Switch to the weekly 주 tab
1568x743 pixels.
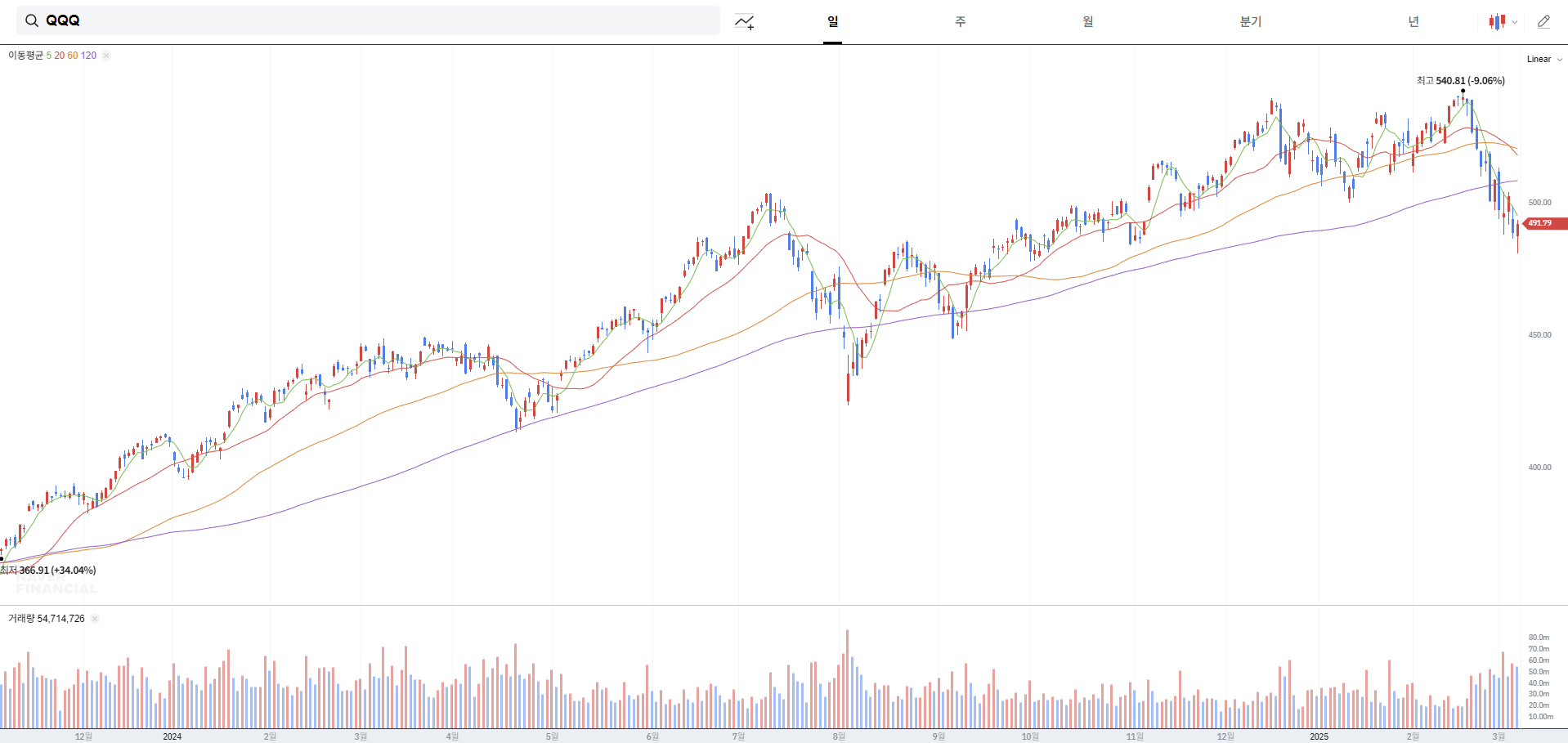pyautogui.click(x=961, y=21)
